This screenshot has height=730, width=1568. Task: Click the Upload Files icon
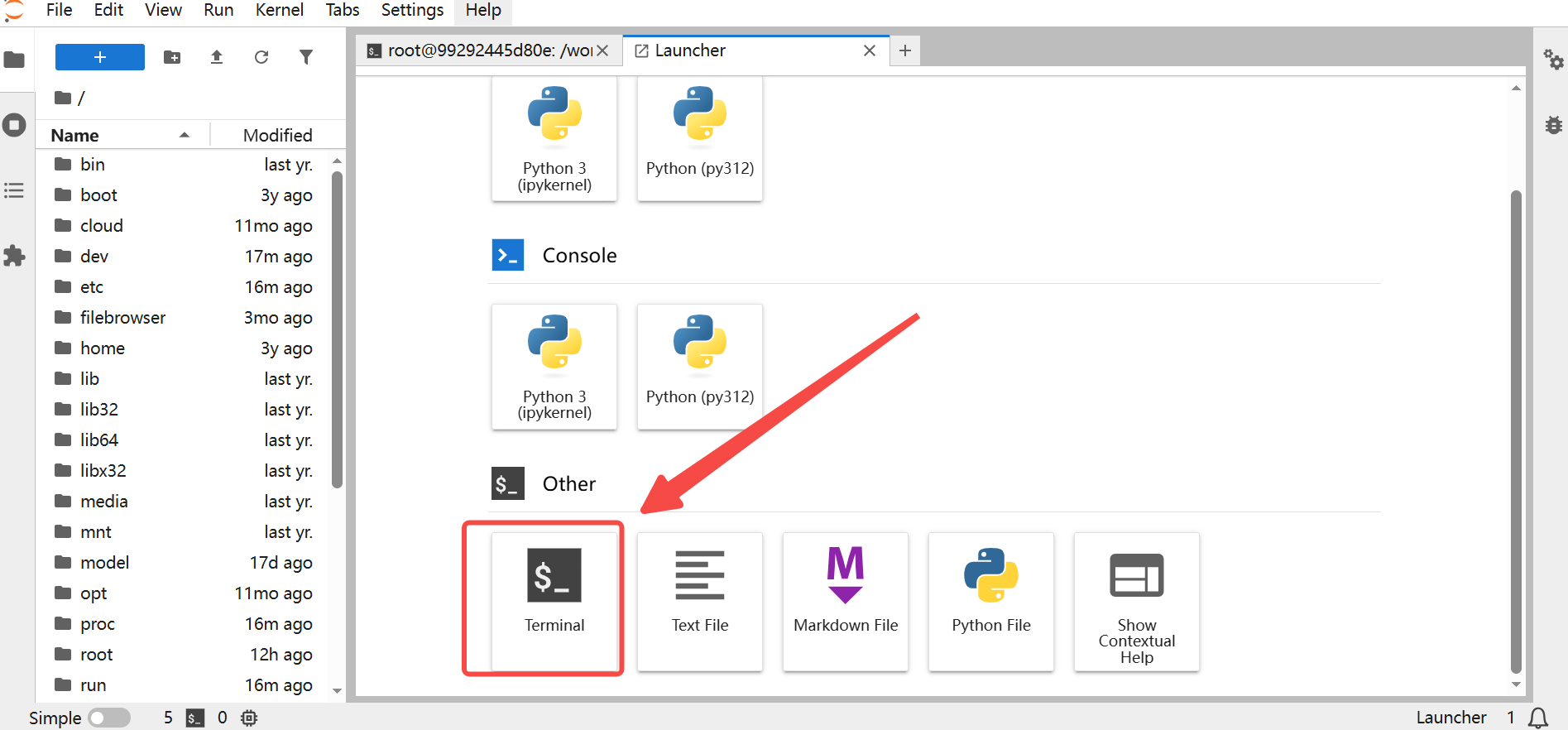217,57
